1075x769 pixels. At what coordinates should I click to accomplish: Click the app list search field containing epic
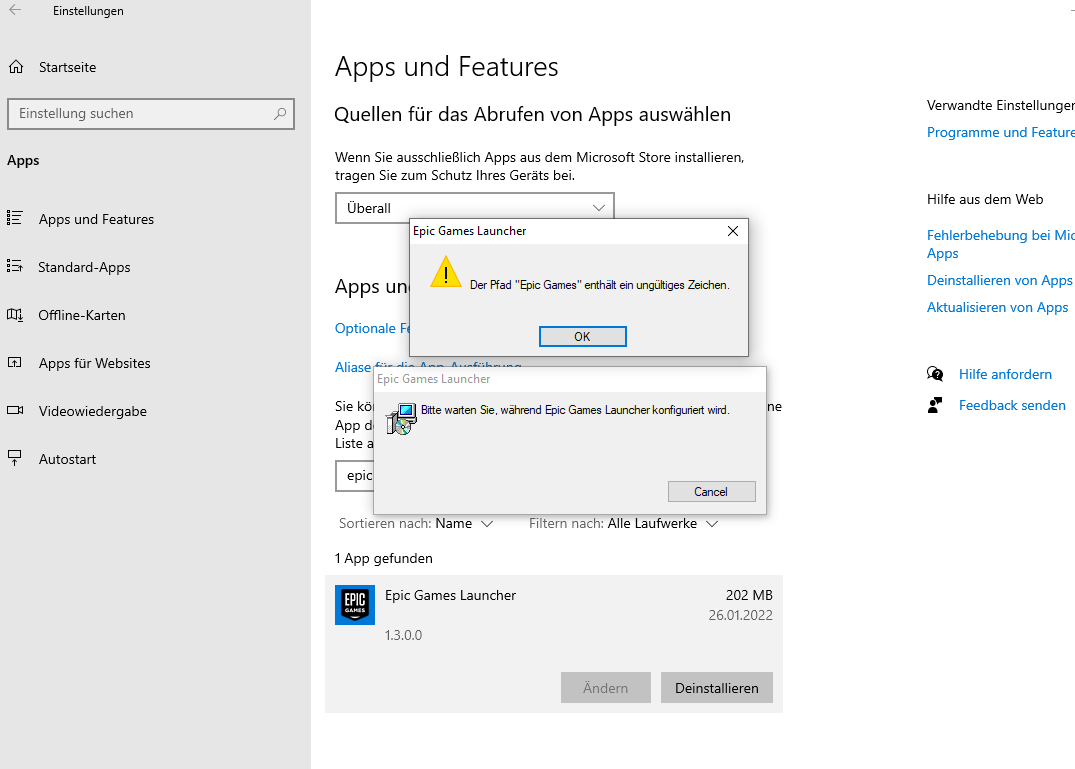[354, 476]
